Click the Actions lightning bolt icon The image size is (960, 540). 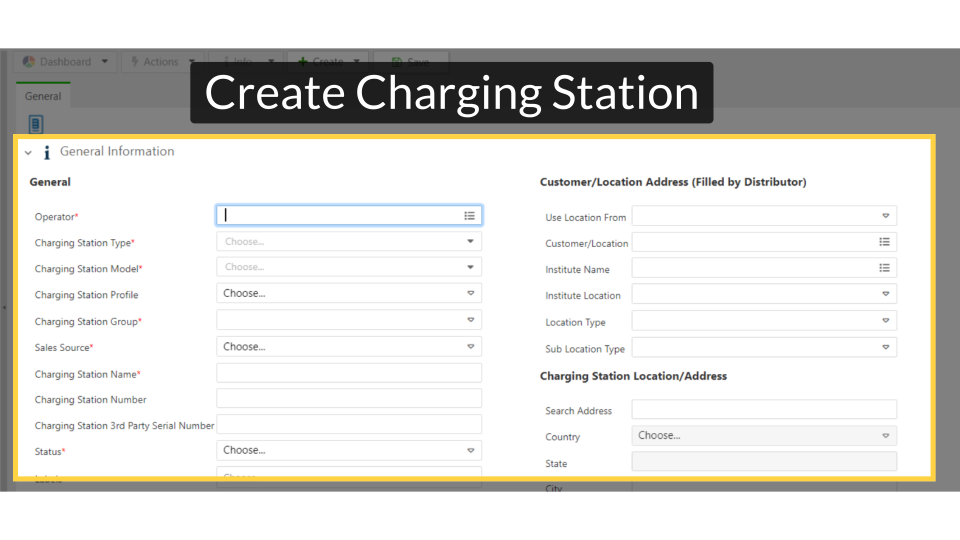tap(135, 62)
